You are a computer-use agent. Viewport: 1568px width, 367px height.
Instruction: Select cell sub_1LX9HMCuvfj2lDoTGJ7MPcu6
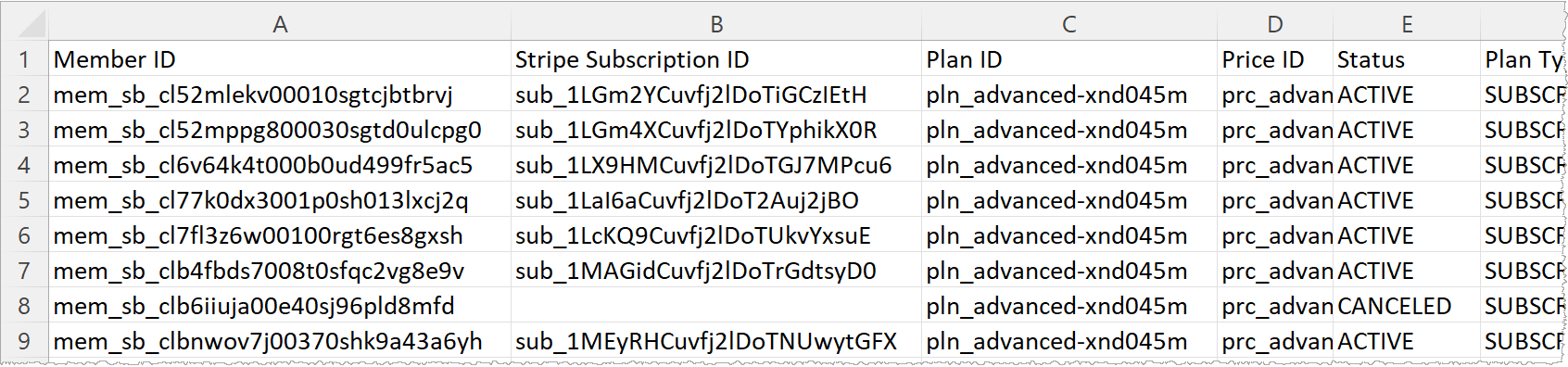(716, 165)
